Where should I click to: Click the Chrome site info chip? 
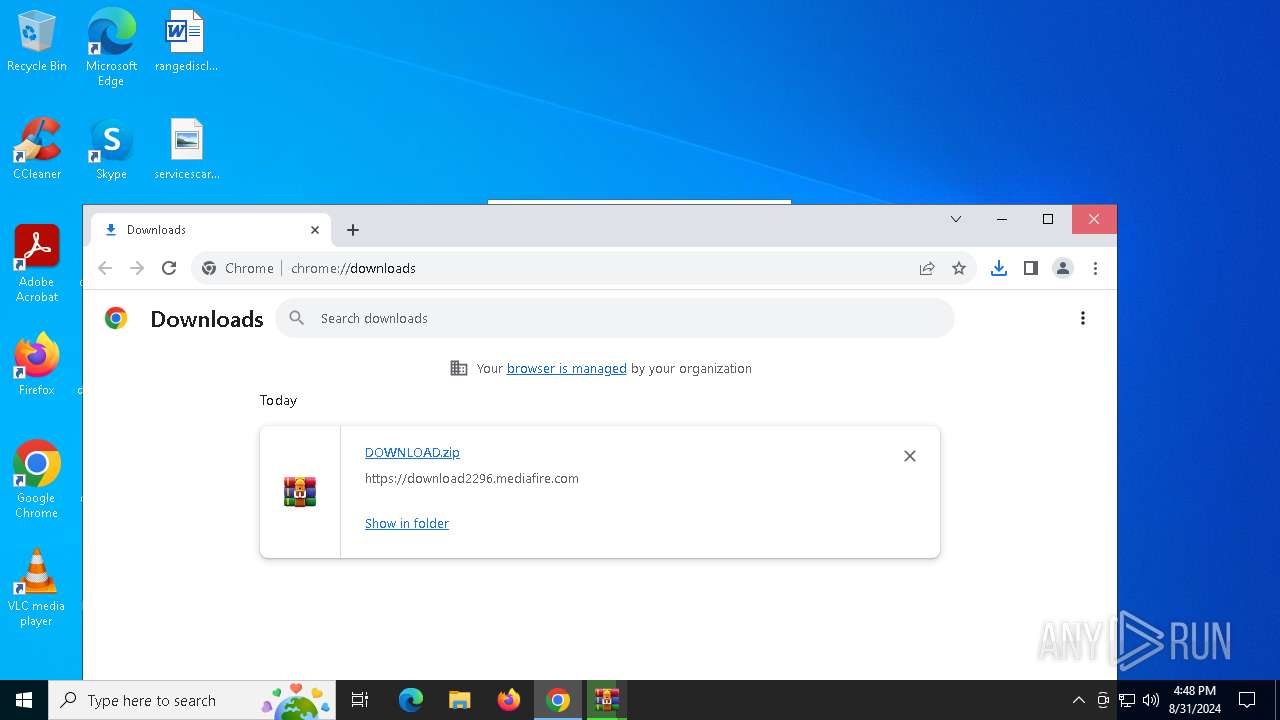pos(238,268)
